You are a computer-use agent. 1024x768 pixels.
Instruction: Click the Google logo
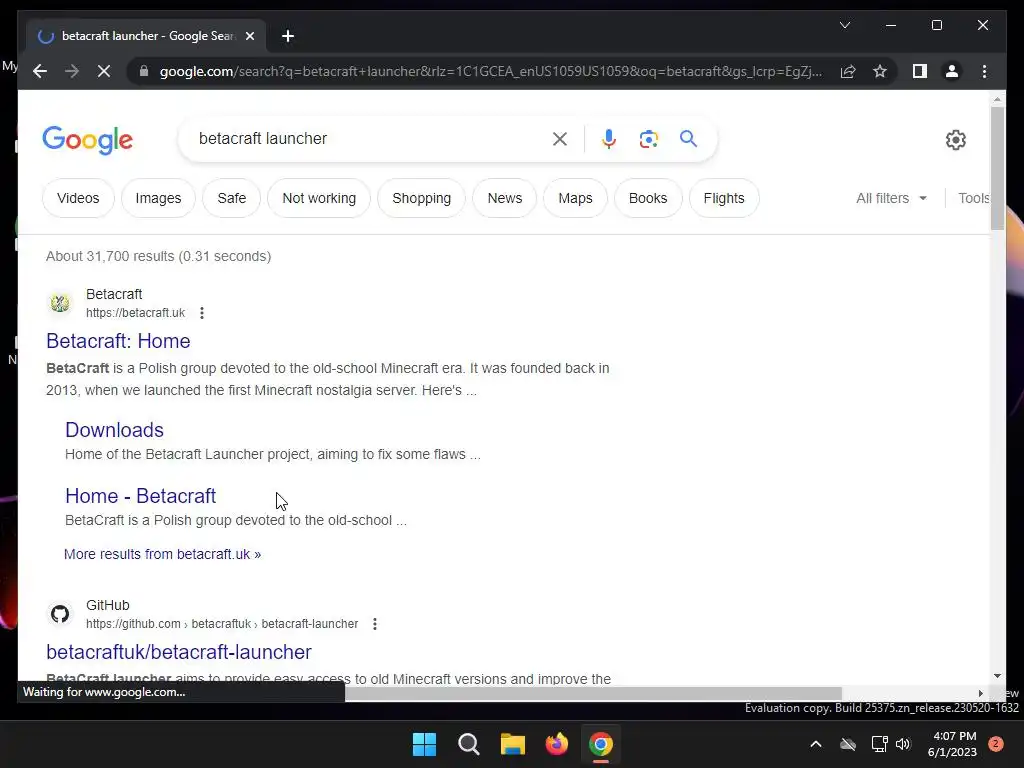(x=88, y=140)
